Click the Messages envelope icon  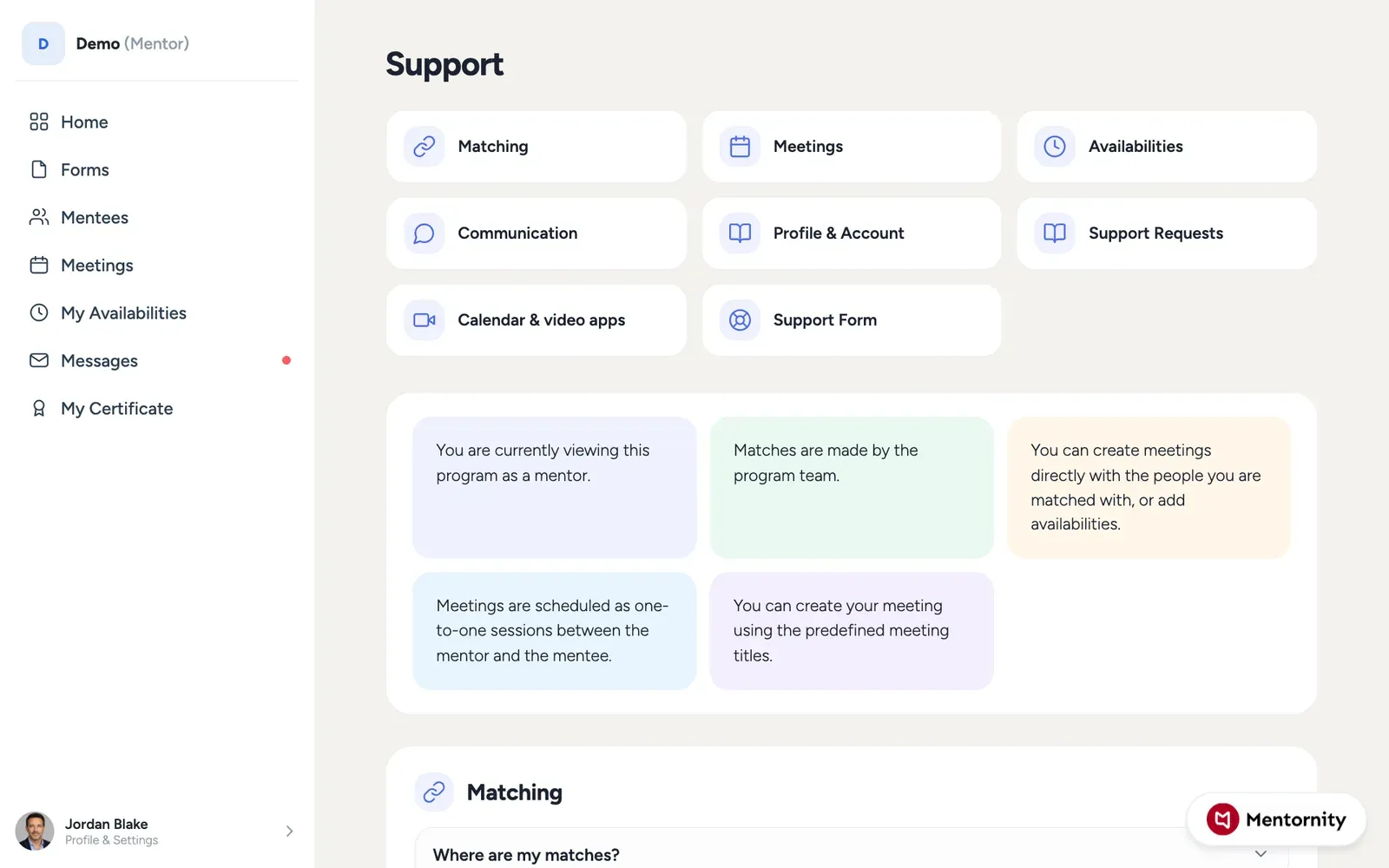click(x=39, y=360)
